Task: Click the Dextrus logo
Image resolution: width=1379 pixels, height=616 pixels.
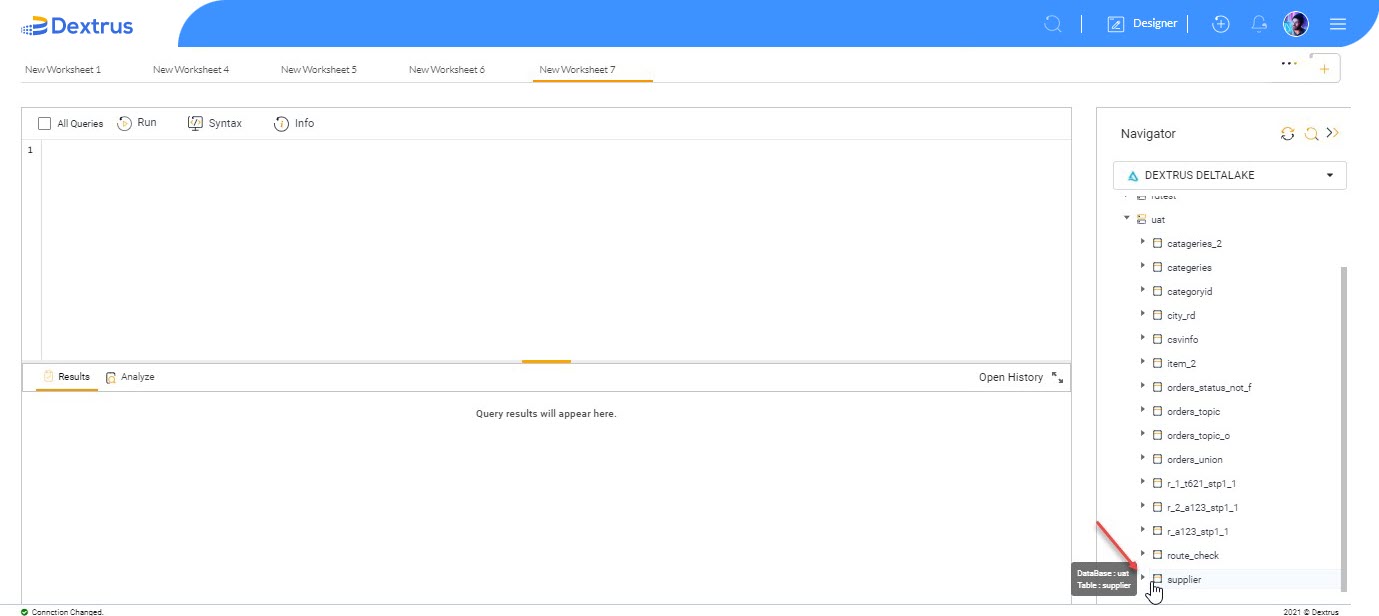Action: [x=76, y=26]
